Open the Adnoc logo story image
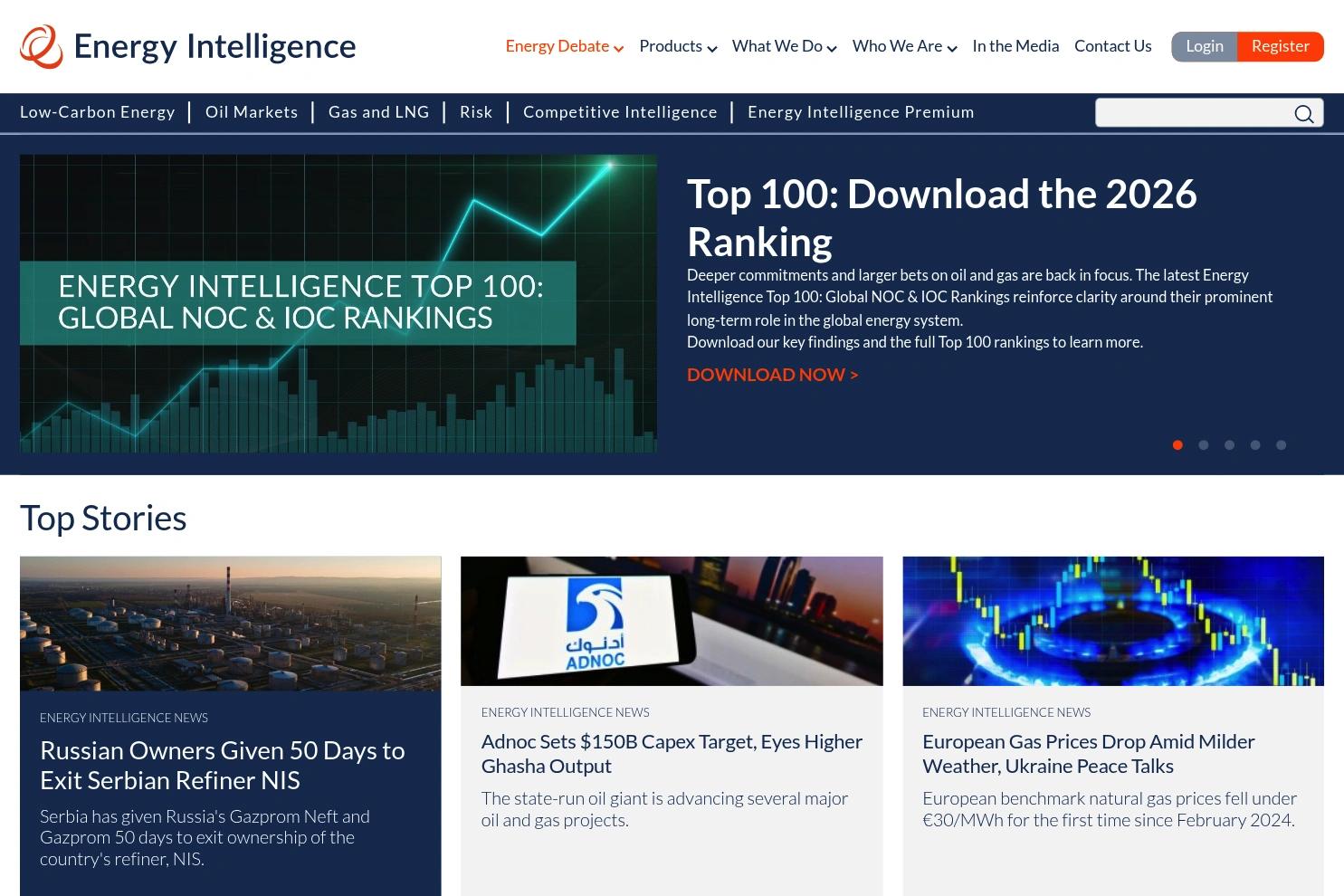The height and width of the screenshot is (896, 1344). tap(672, 621)
